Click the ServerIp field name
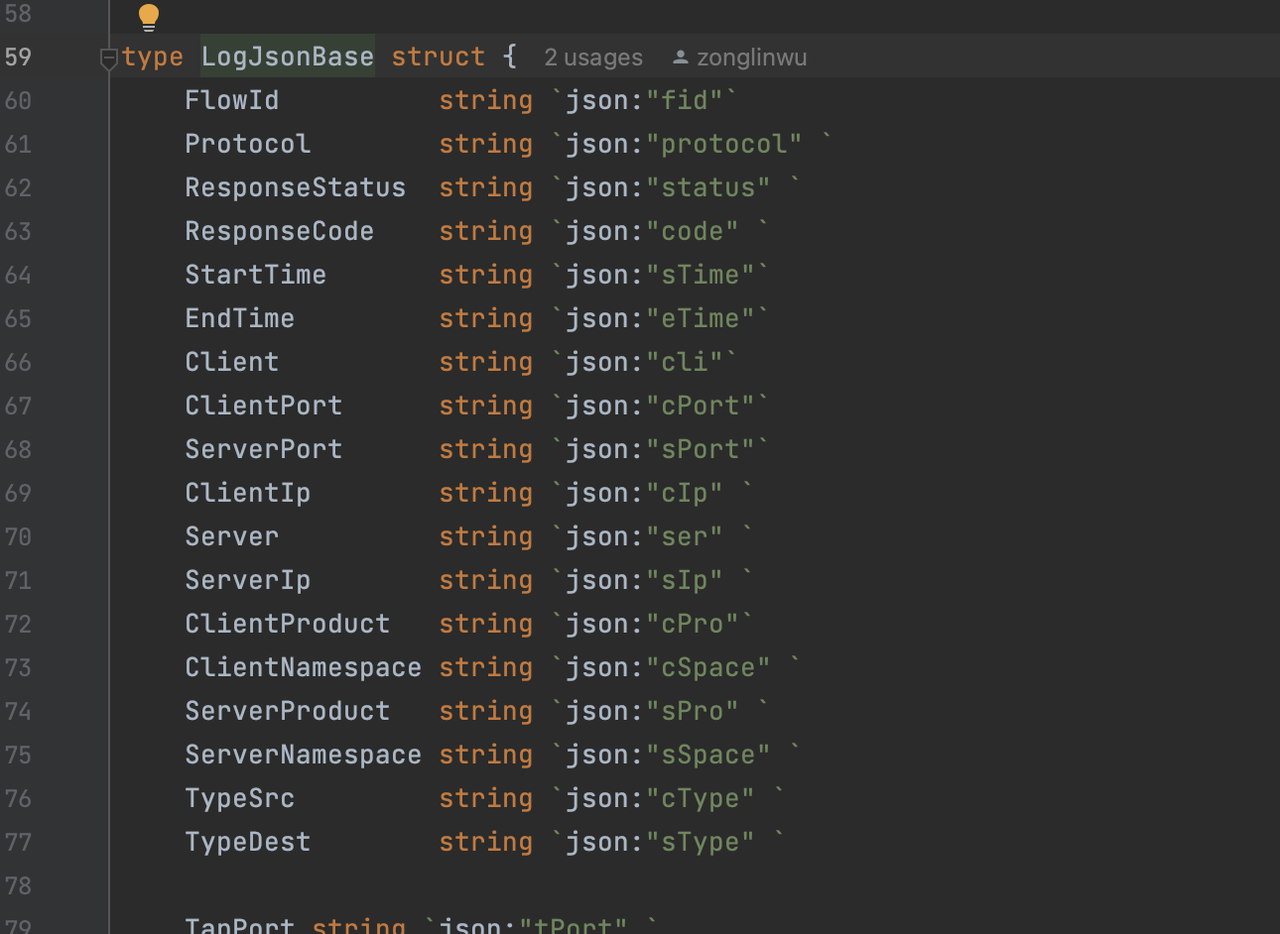This screenshot has width=1280, height=934. pyautogui.click(x=248, y=580)
